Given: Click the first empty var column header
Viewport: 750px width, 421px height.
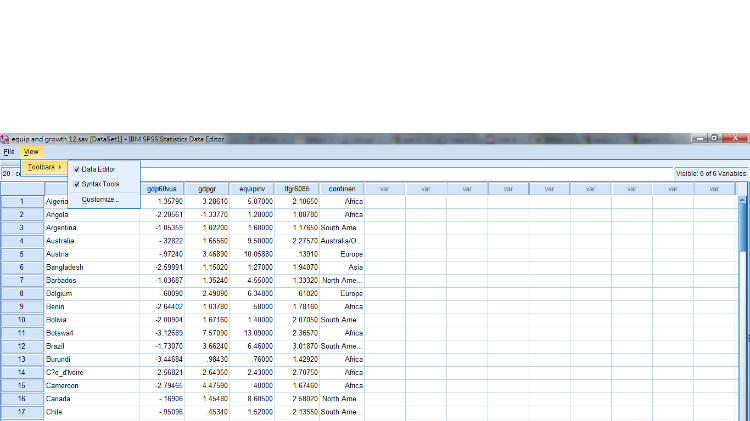Looking at the screenshot, I should click(x=385, y=188).
